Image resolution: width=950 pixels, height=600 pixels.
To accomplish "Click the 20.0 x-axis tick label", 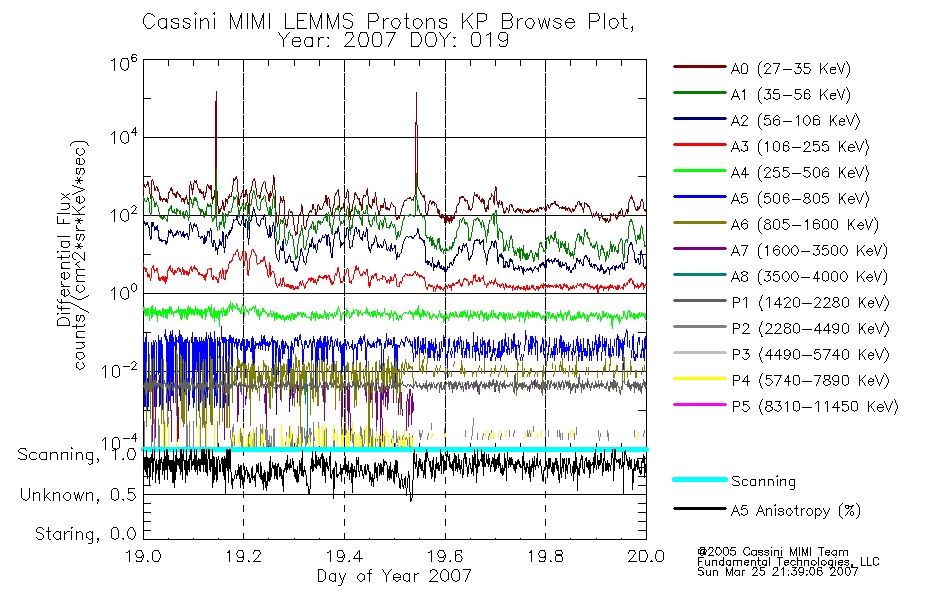I will coord(646,556).
